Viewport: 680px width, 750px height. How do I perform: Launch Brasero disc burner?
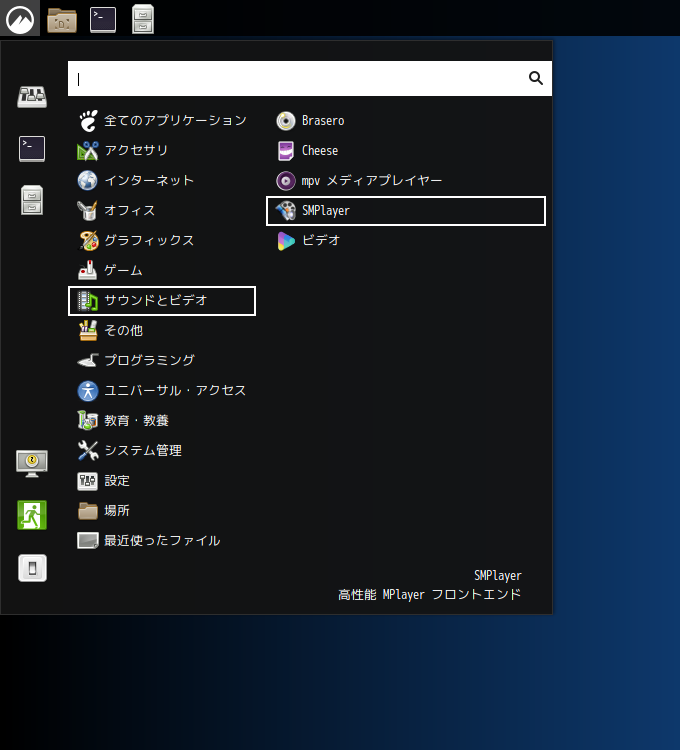[406, 121]
